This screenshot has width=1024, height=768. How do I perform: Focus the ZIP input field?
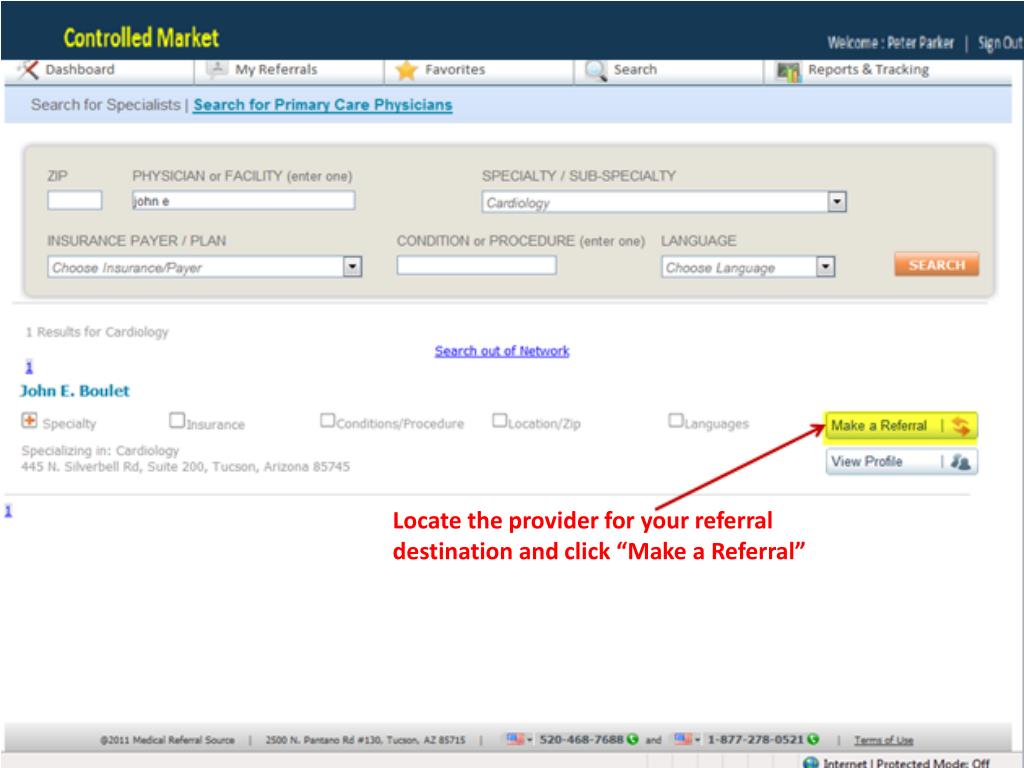pos(74,200)
